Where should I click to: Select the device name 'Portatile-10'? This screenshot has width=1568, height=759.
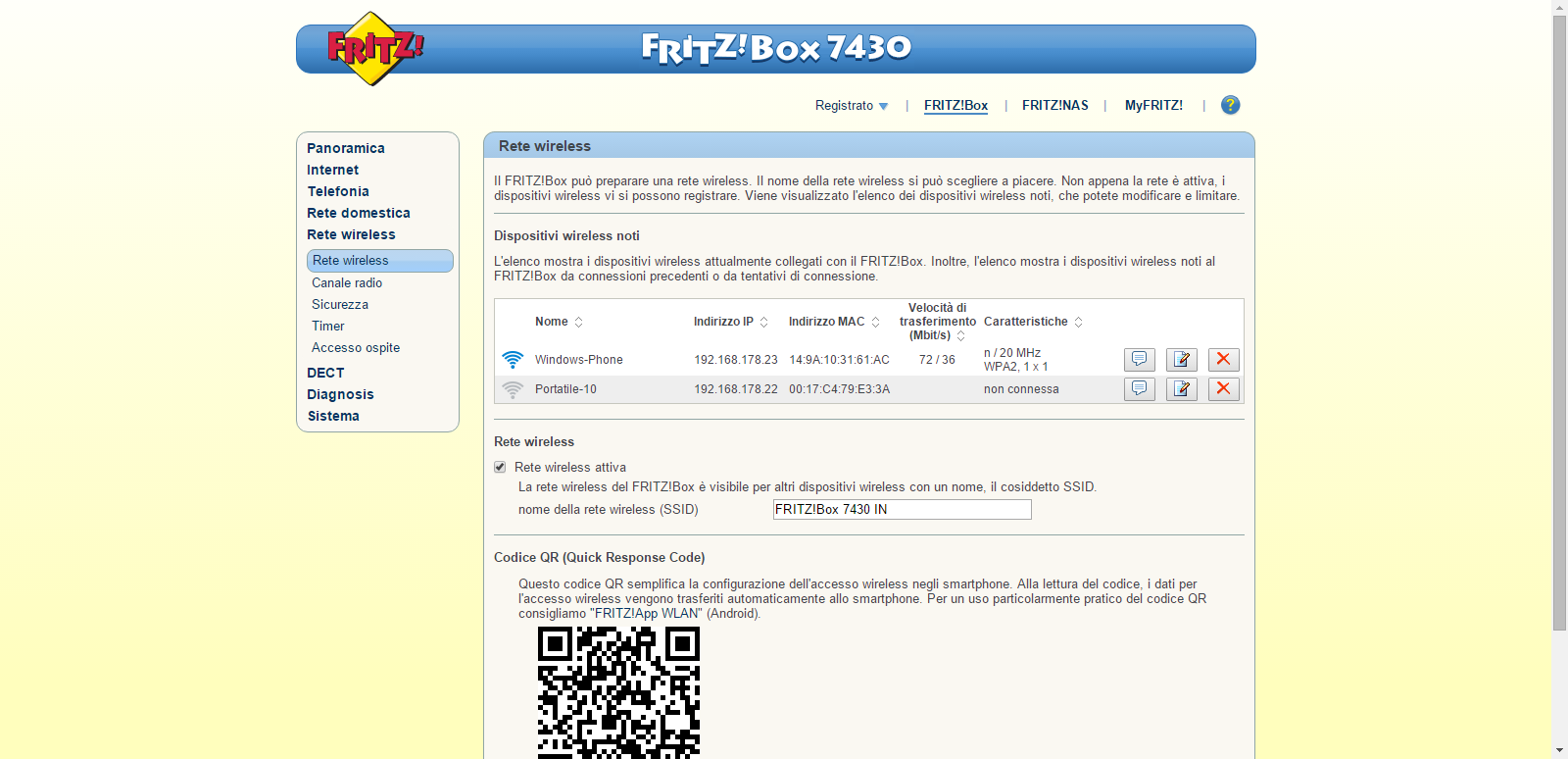tap(565, 389)
